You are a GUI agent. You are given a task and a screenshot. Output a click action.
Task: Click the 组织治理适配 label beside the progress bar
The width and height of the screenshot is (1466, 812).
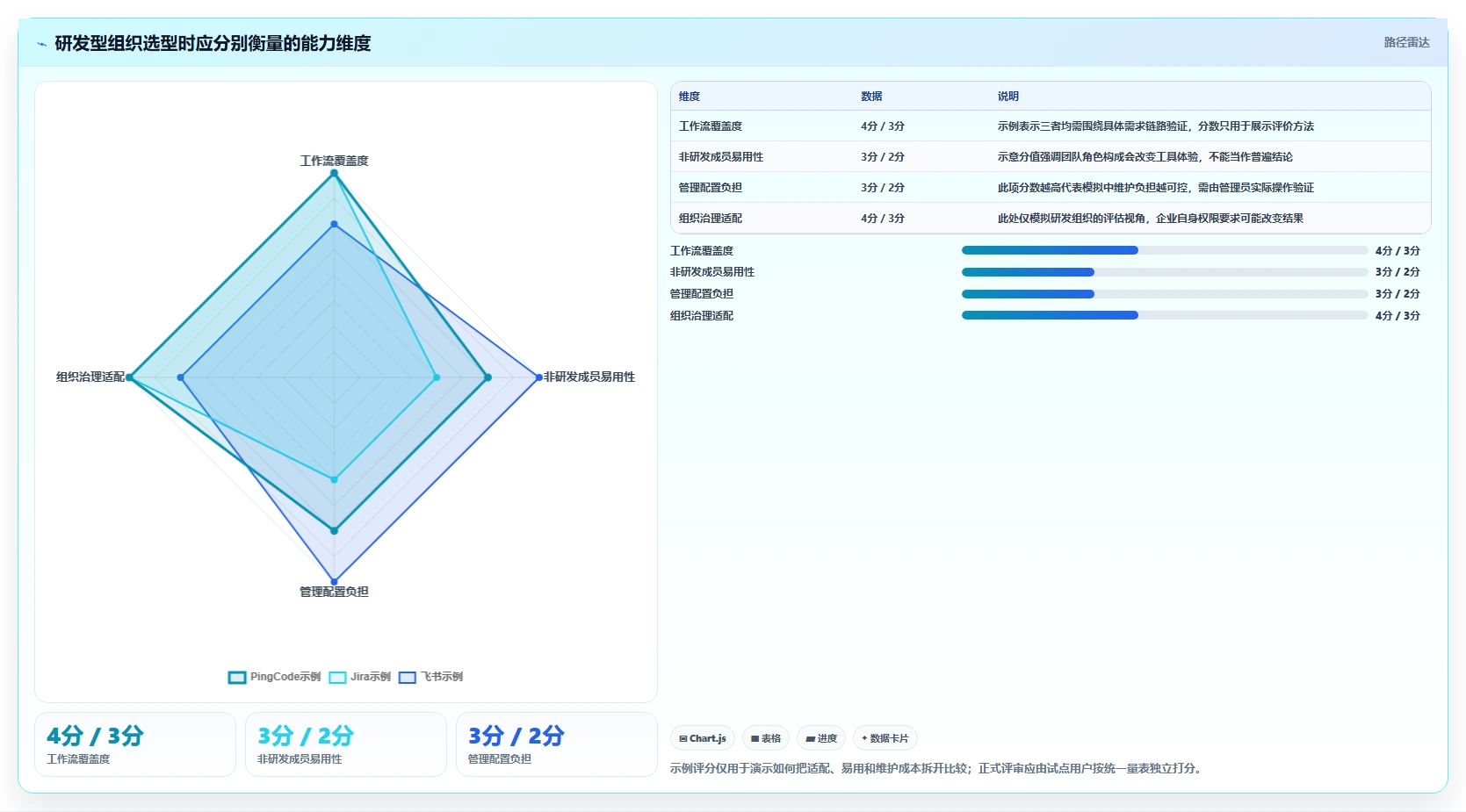pyautogui.click(x=702, y=316)
